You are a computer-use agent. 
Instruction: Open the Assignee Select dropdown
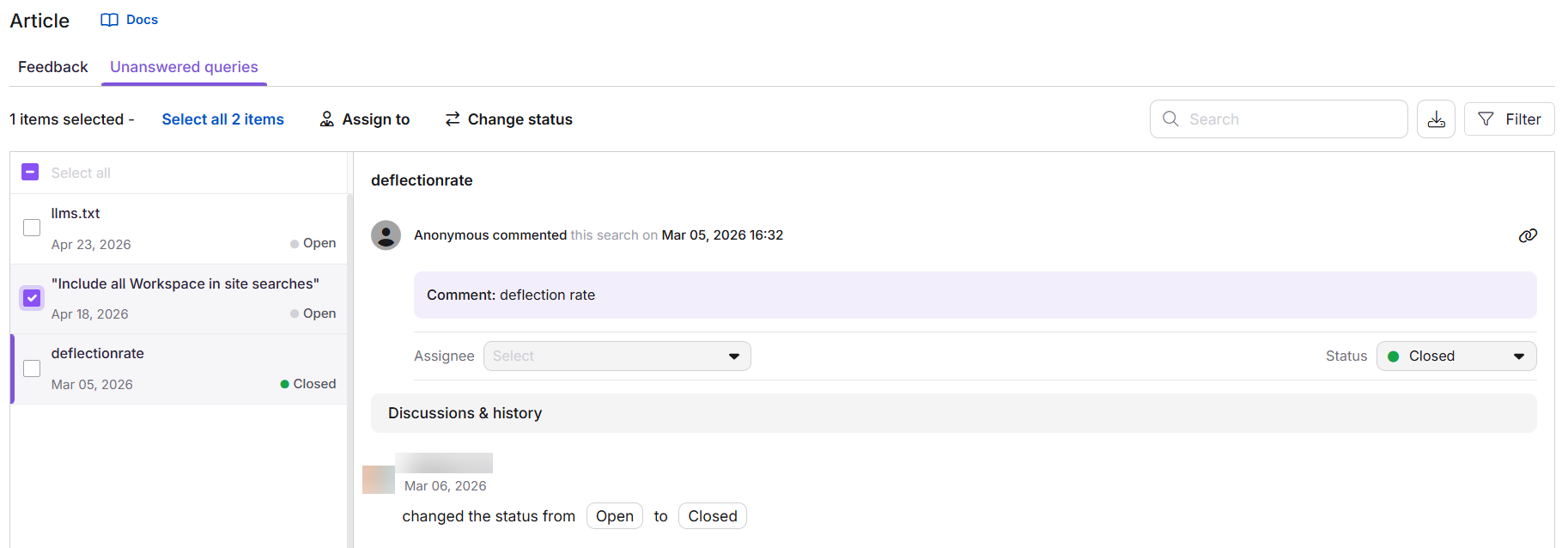(x=617, y=356)
